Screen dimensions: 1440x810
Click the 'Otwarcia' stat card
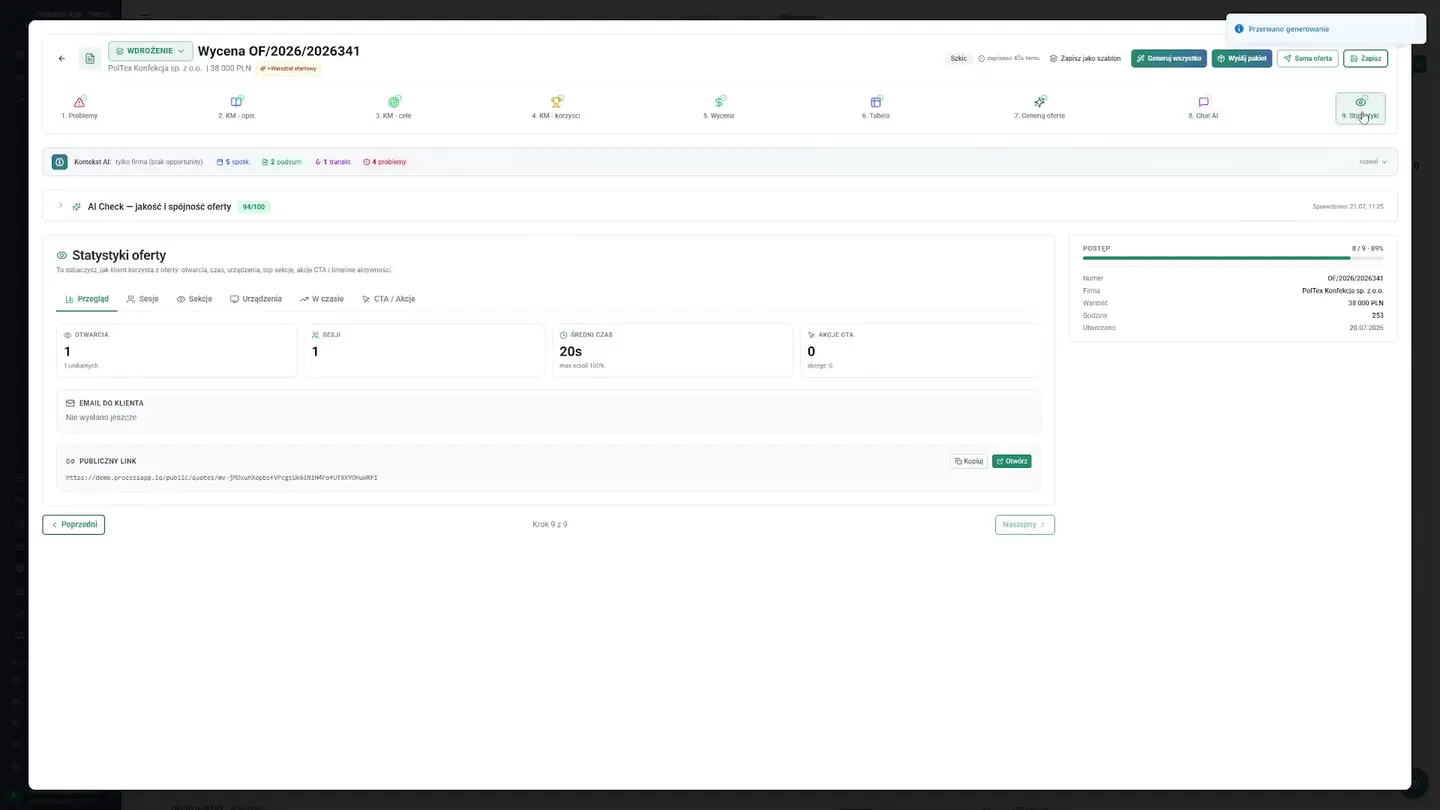coord(177,350)
